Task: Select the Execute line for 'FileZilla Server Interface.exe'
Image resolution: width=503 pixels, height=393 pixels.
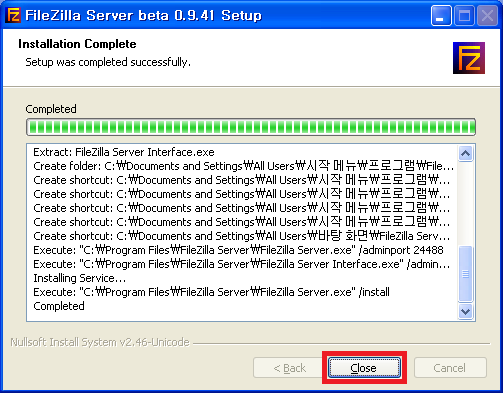Action: click(x=242, y=264)
